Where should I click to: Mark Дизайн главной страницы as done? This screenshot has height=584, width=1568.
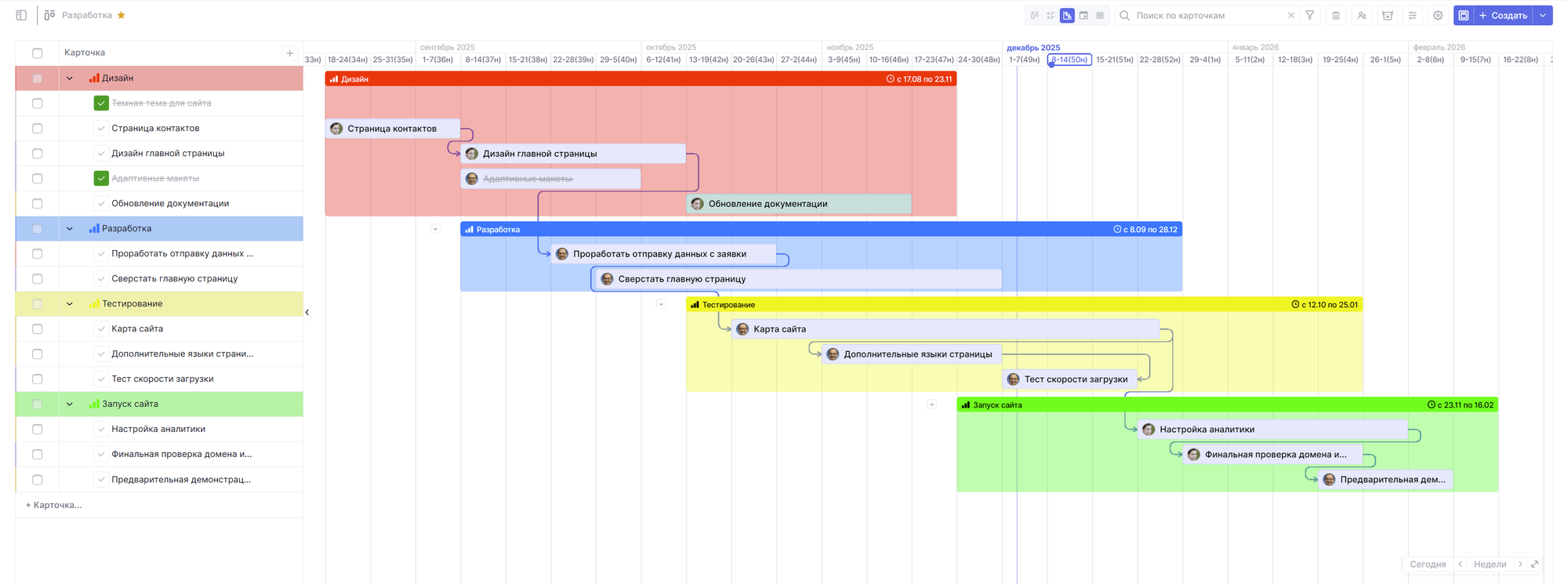101,154
